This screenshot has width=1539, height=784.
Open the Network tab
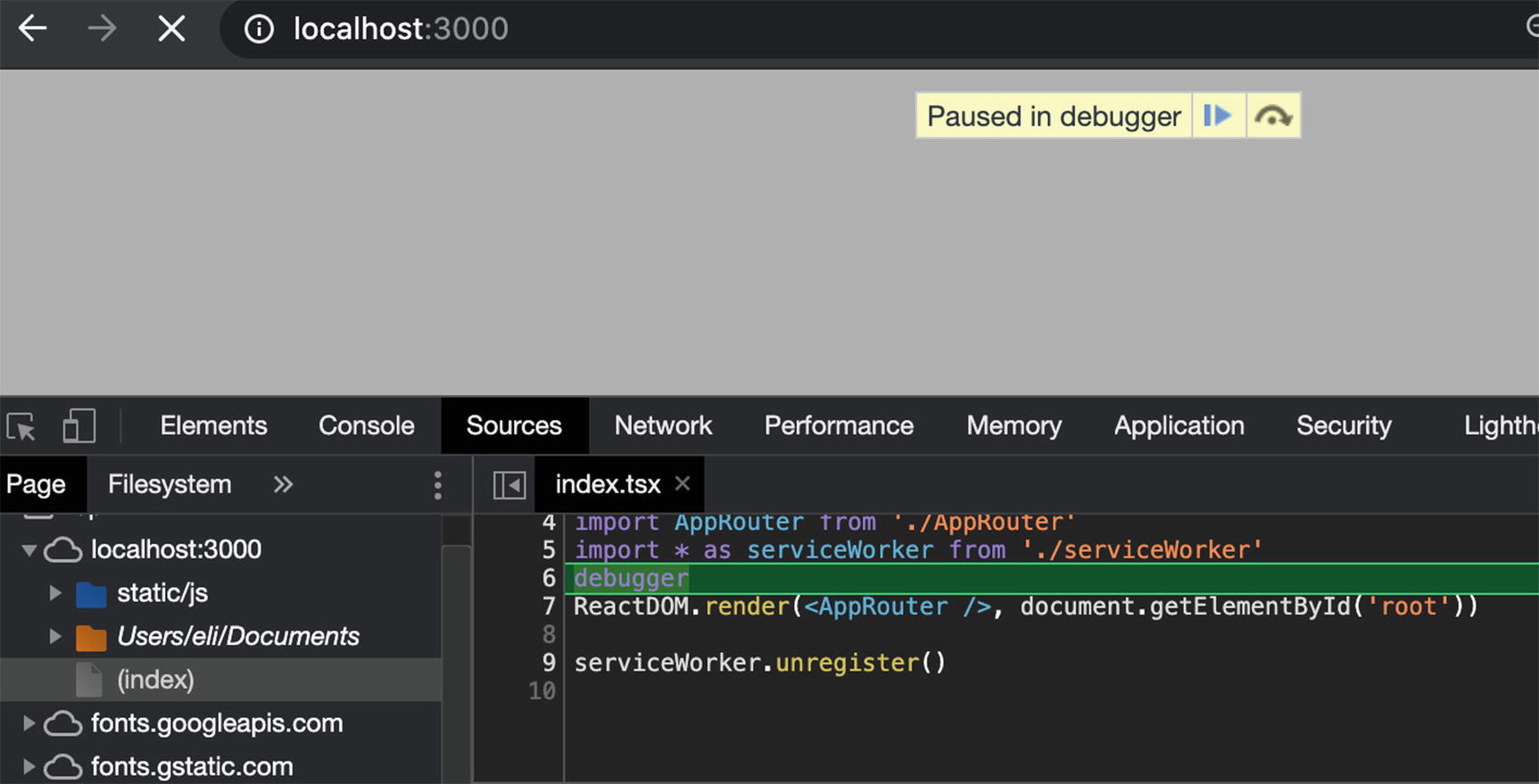663,425
